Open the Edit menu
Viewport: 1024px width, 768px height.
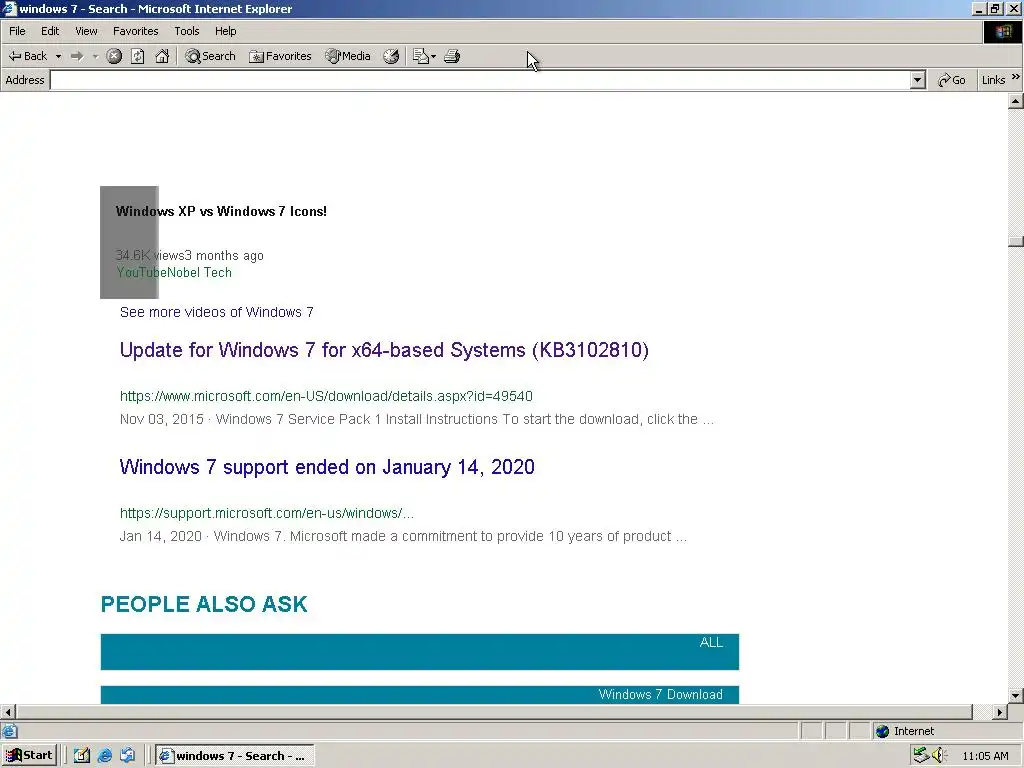pyautogui.click(x=50, y=31)
